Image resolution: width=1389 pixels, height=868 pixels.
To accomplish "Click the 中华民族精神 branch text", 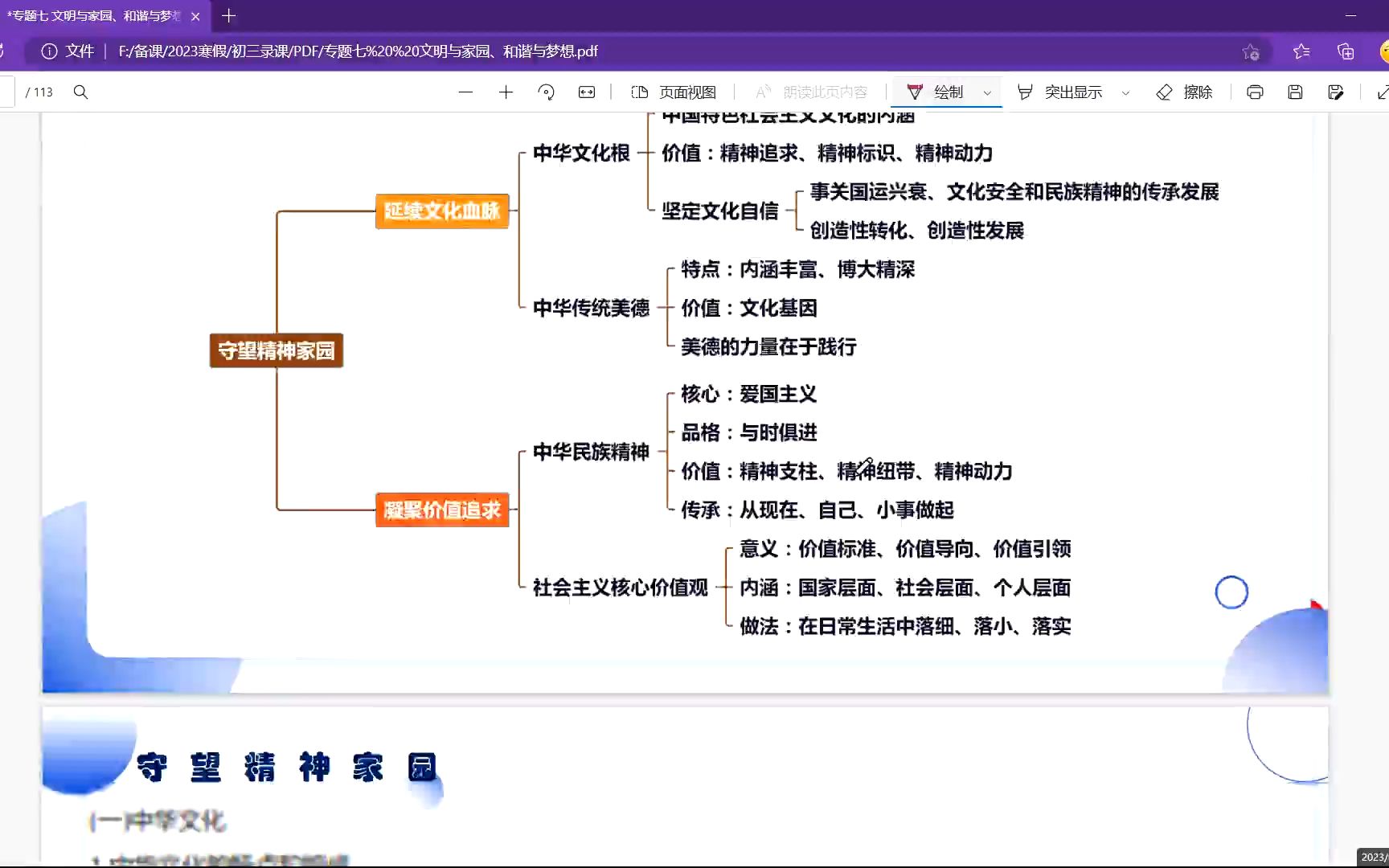I will pyautogui.click(x=591, y=452).
